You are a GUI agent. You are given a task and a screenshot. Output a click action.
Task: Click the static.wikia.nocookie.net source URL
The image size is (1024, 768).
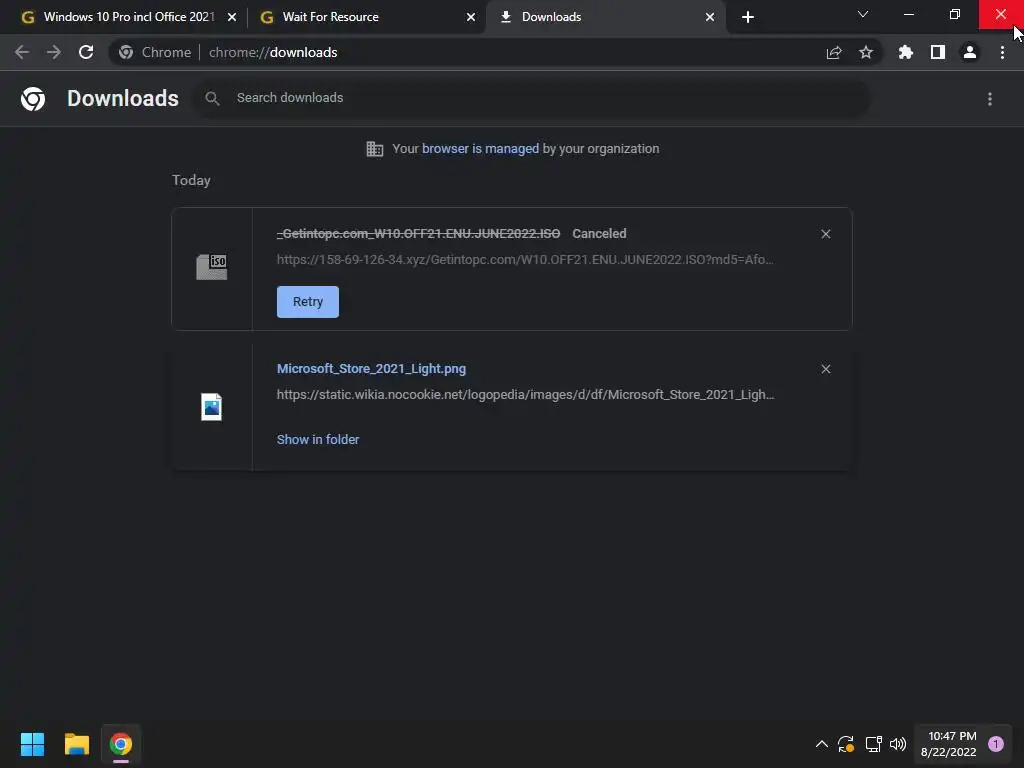pos(525,394)
